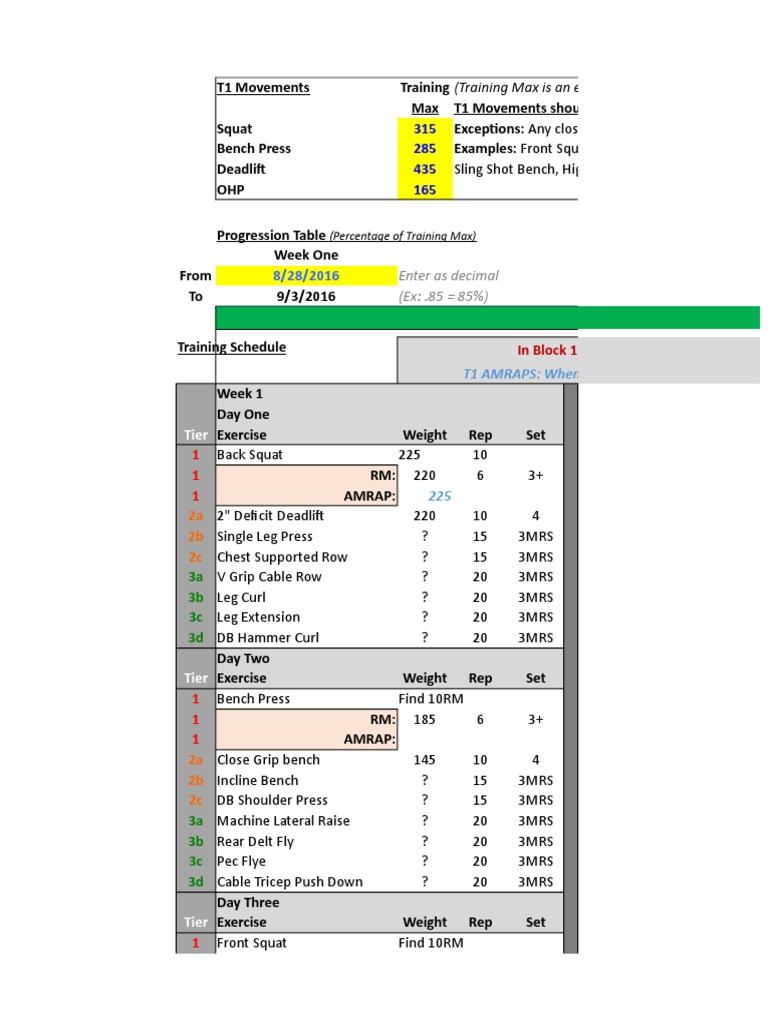The image size is (768, 1024).
Task: Select the tier label 2a beside Close Grip bench
Action: (195, 760)
